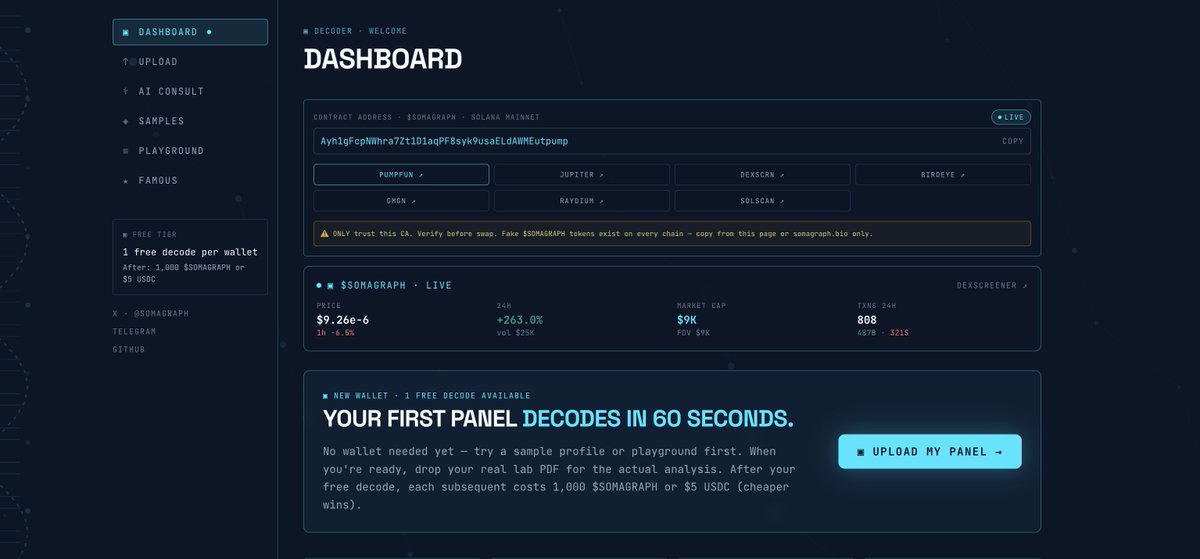Open the Telegram link

pos(134,331)
